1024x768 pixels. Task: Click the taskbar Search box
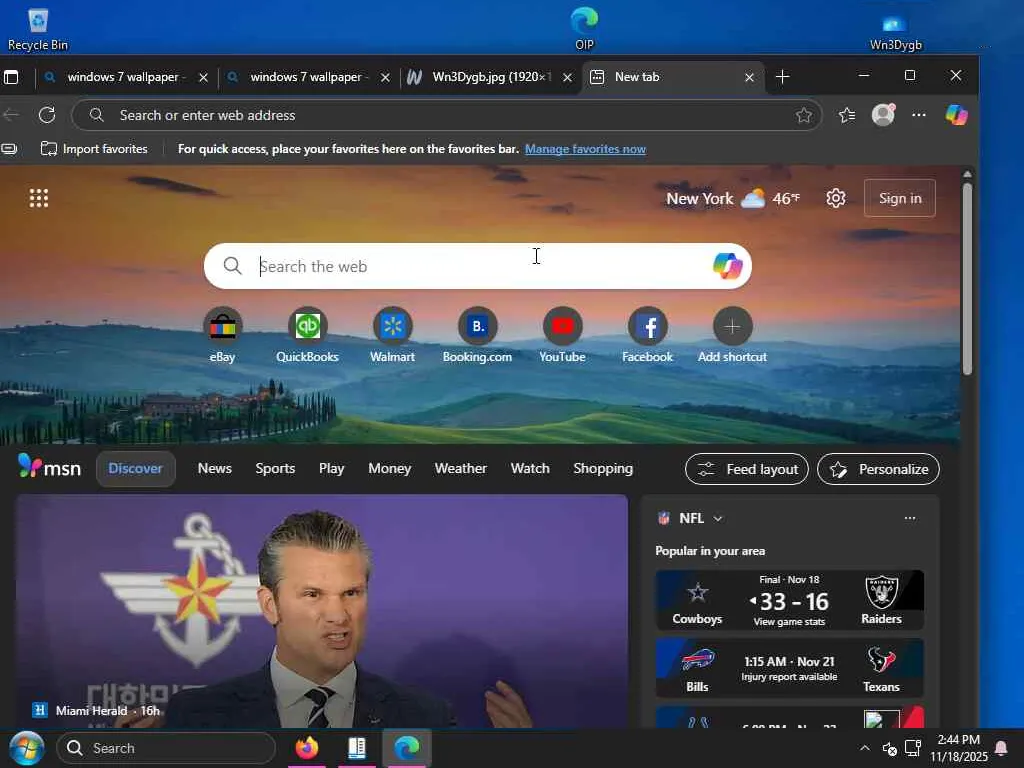(166, 748)
